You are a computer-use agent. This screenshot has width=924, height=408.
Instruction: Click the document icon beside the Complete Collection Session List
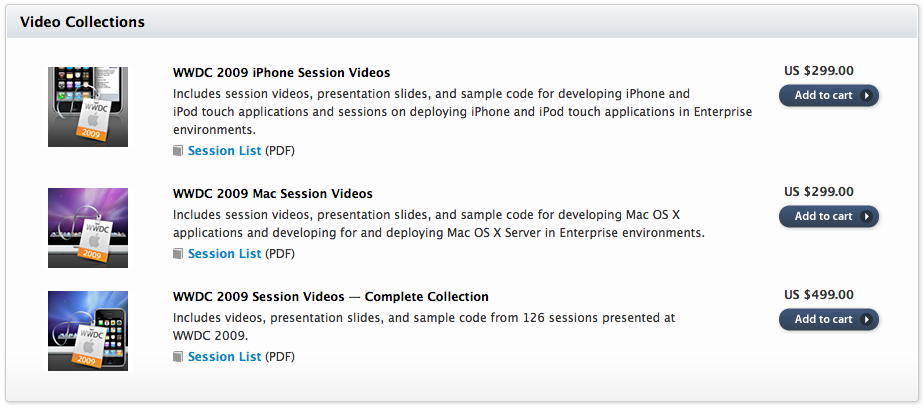coord(178,357)
